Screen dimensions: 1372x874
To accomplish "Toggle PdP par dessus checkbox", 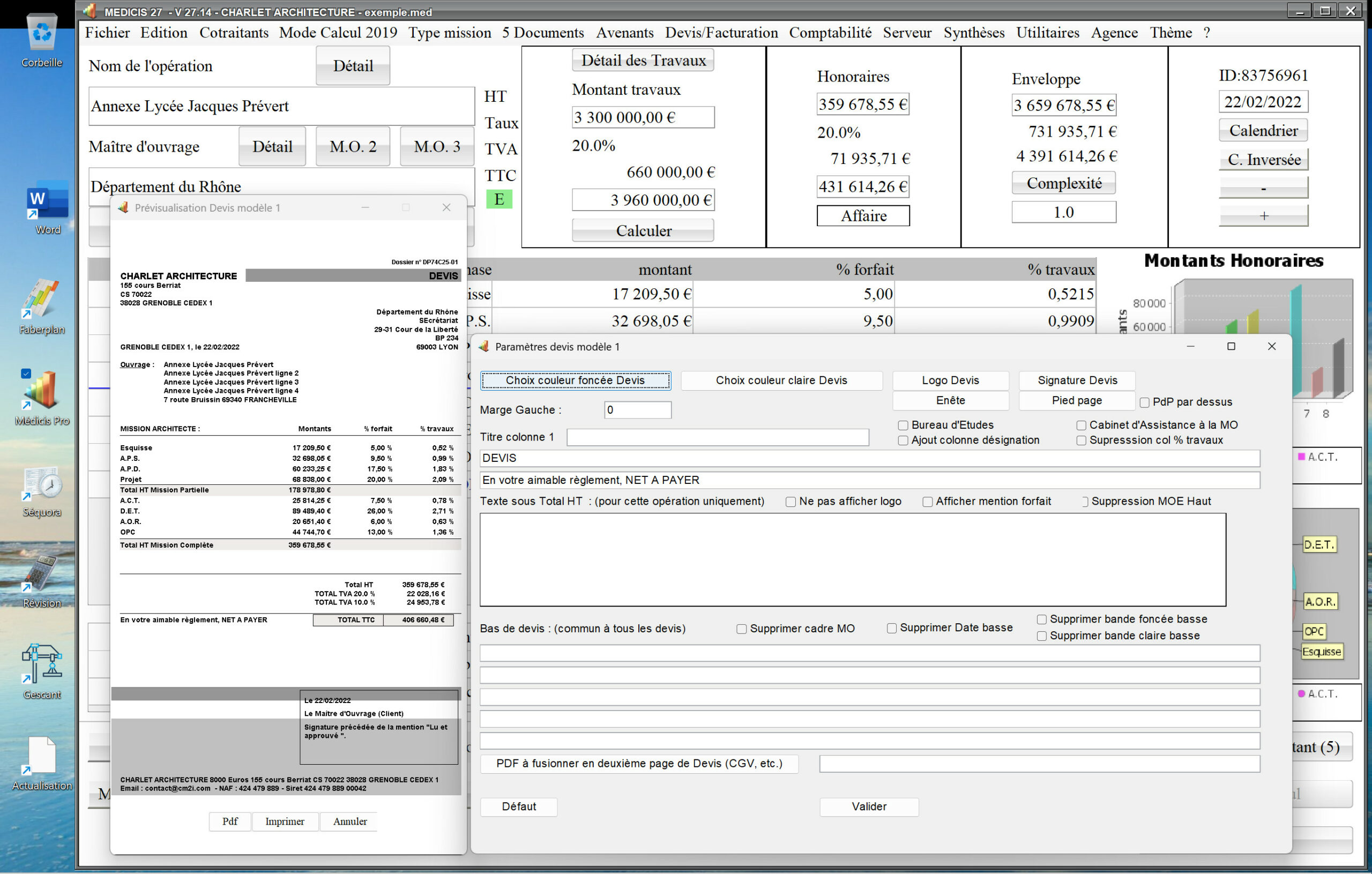I will tap(1144, 402).
